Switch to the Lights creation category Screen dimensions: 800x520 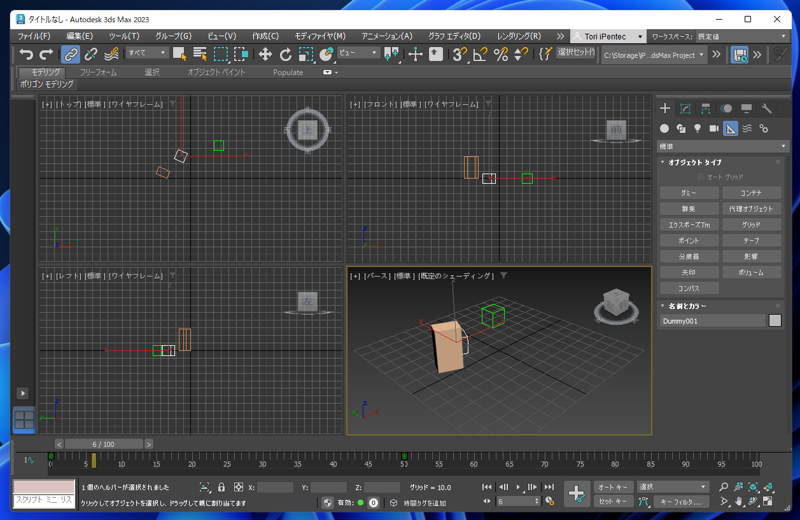point(697,129)
